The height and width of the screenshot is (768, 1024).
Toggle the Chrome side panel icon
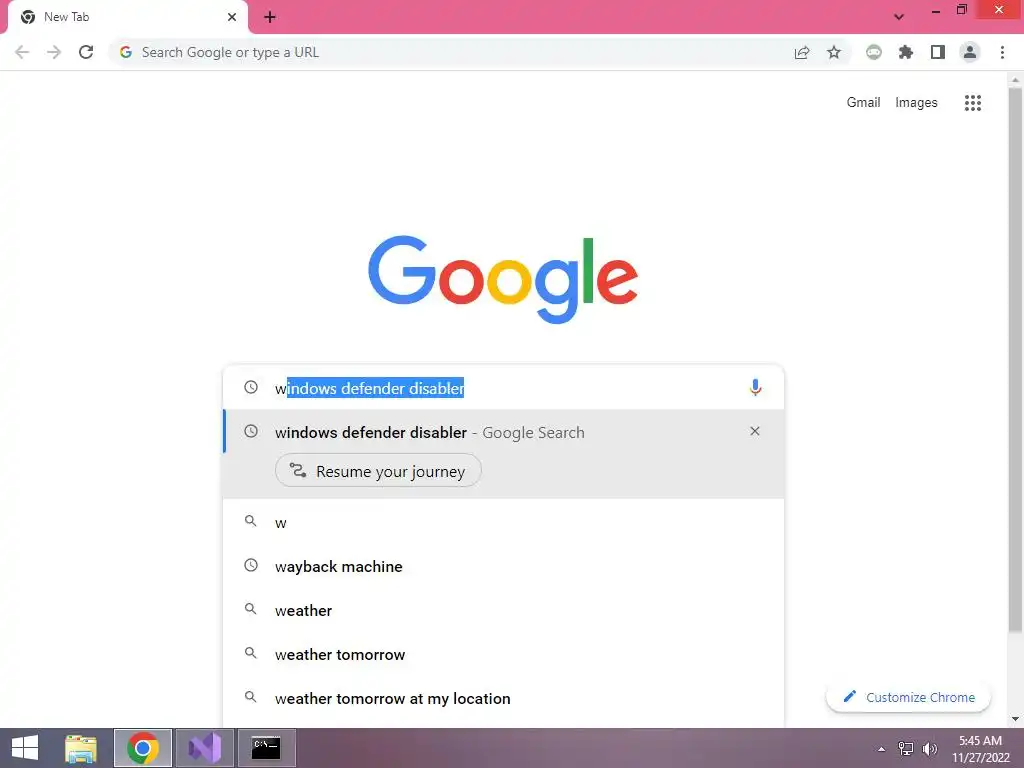(938, 52)
